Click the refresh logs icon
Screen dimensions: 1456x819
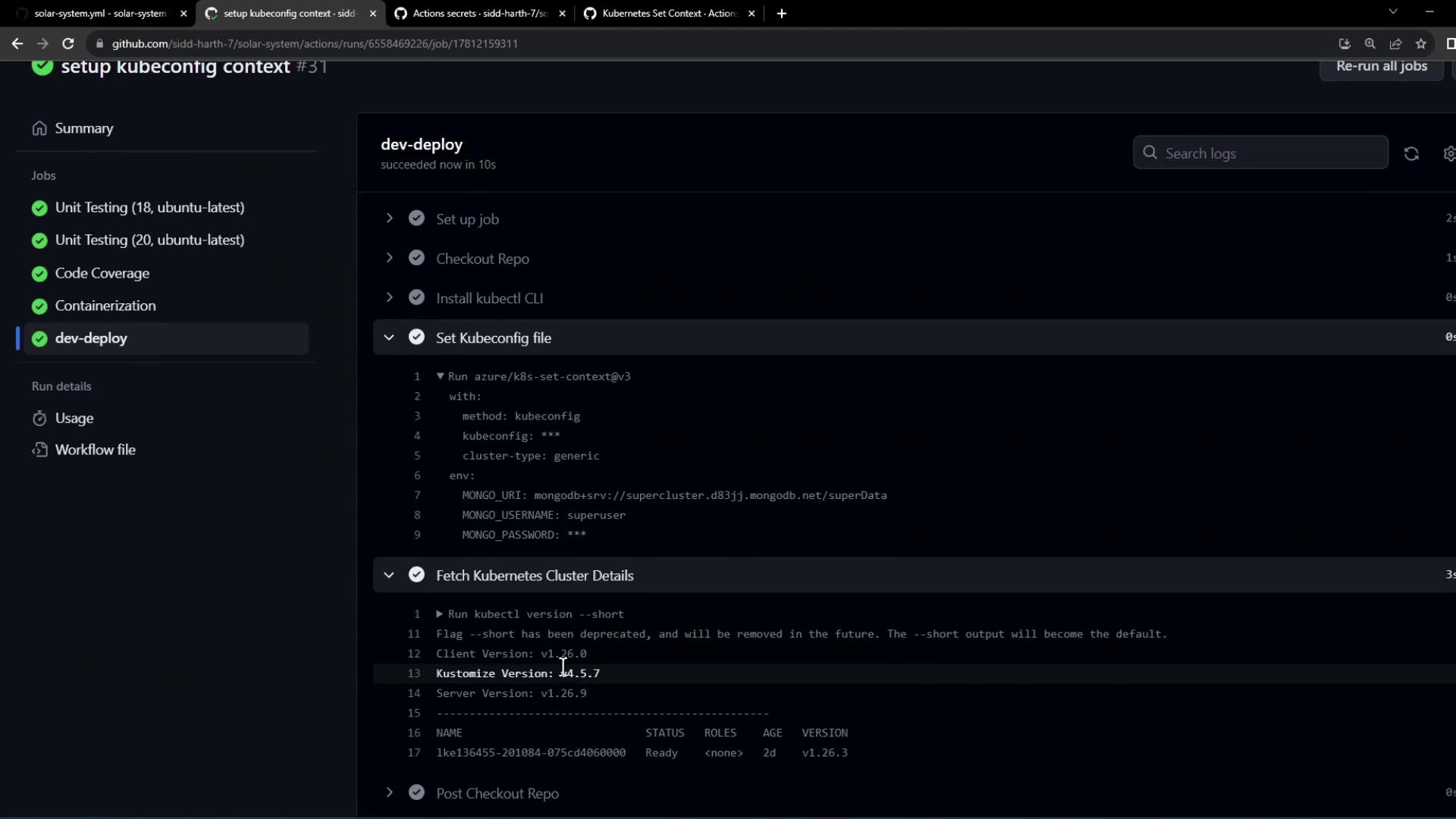1410,154
